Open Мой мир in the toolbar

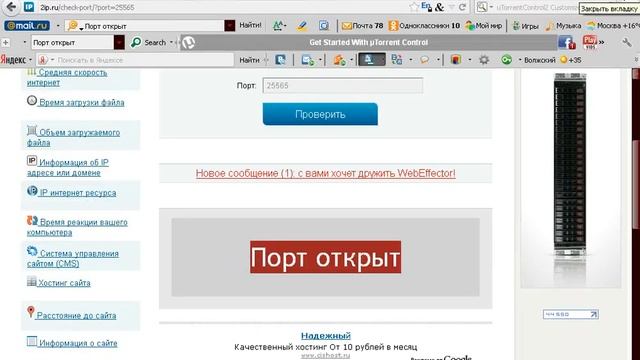(x=484, y=26)
